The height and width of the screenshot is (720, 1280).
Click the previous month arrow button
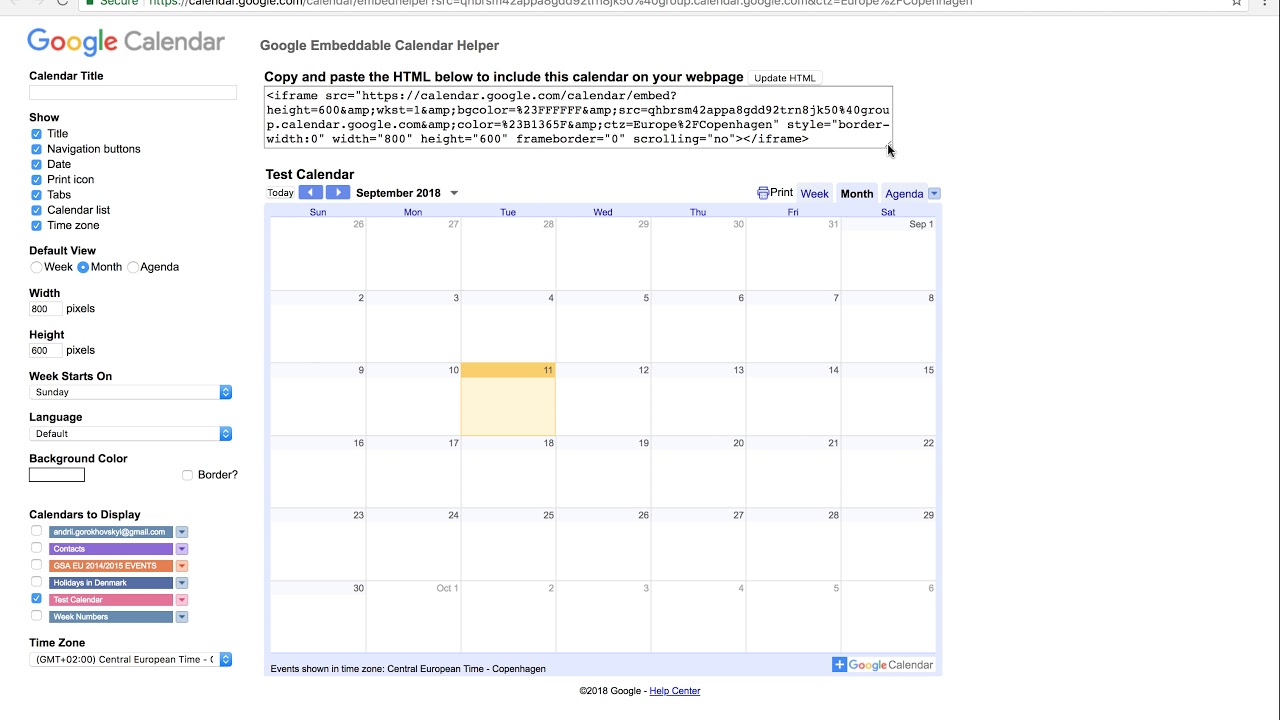point(311,193)
